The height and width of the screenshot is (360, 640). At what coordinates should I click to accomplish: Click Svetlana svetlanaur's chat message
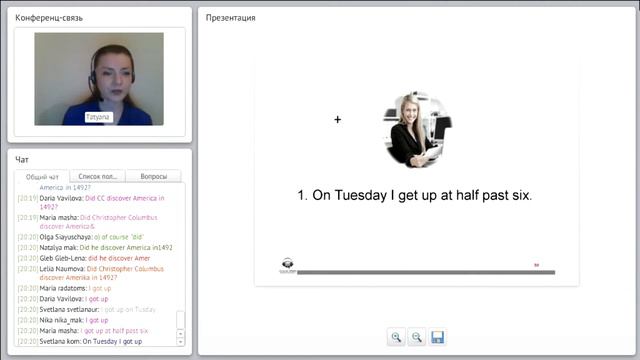click(87, 309)
